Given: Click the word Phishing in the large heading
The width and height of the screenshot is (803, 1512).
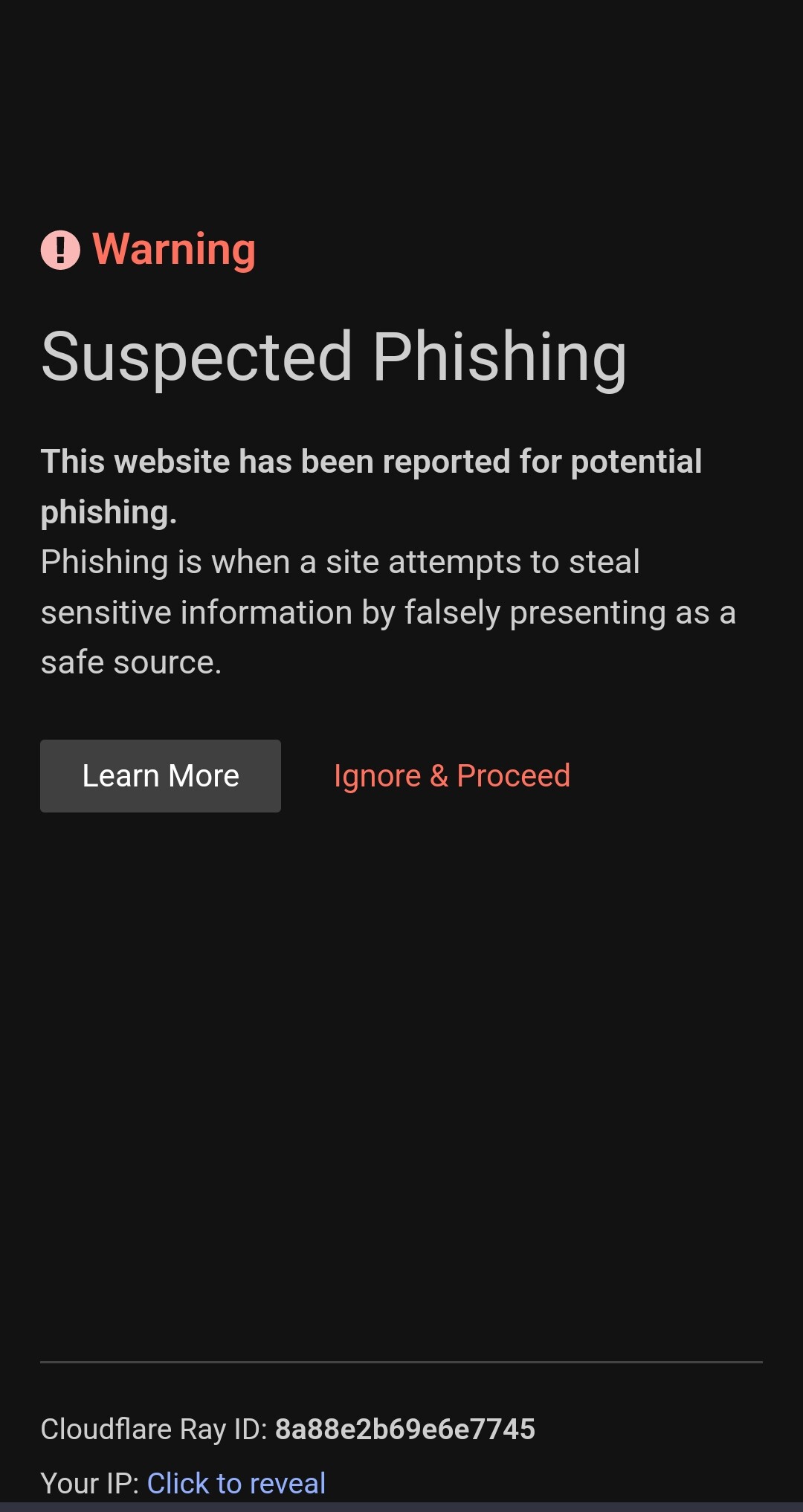Looking at the screenshot, I should pyautogui.click(x=500, y=358).
